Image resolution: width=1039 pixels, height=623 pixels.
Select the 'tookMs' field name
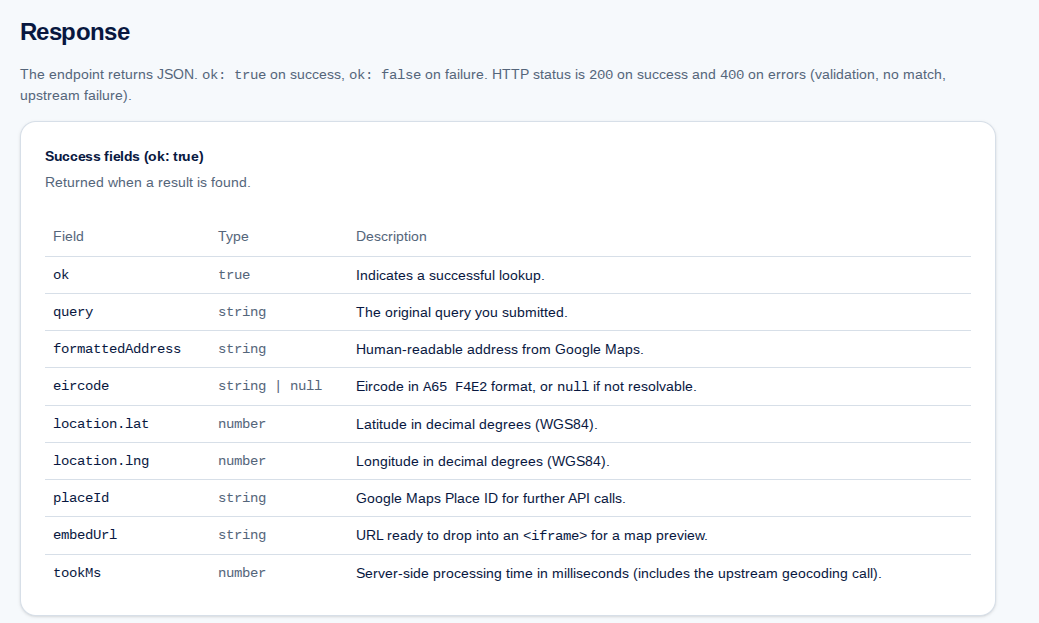[x=77, y=573]
